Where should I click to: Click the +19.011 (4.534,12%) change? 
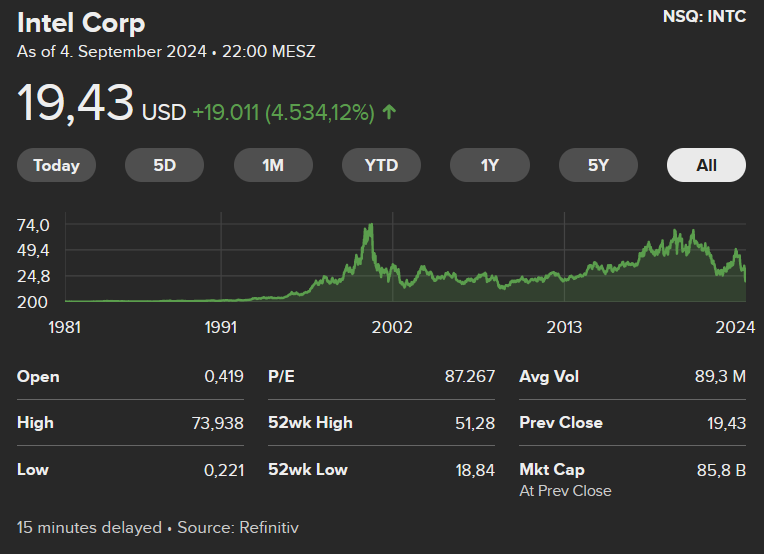click(284, 113)
